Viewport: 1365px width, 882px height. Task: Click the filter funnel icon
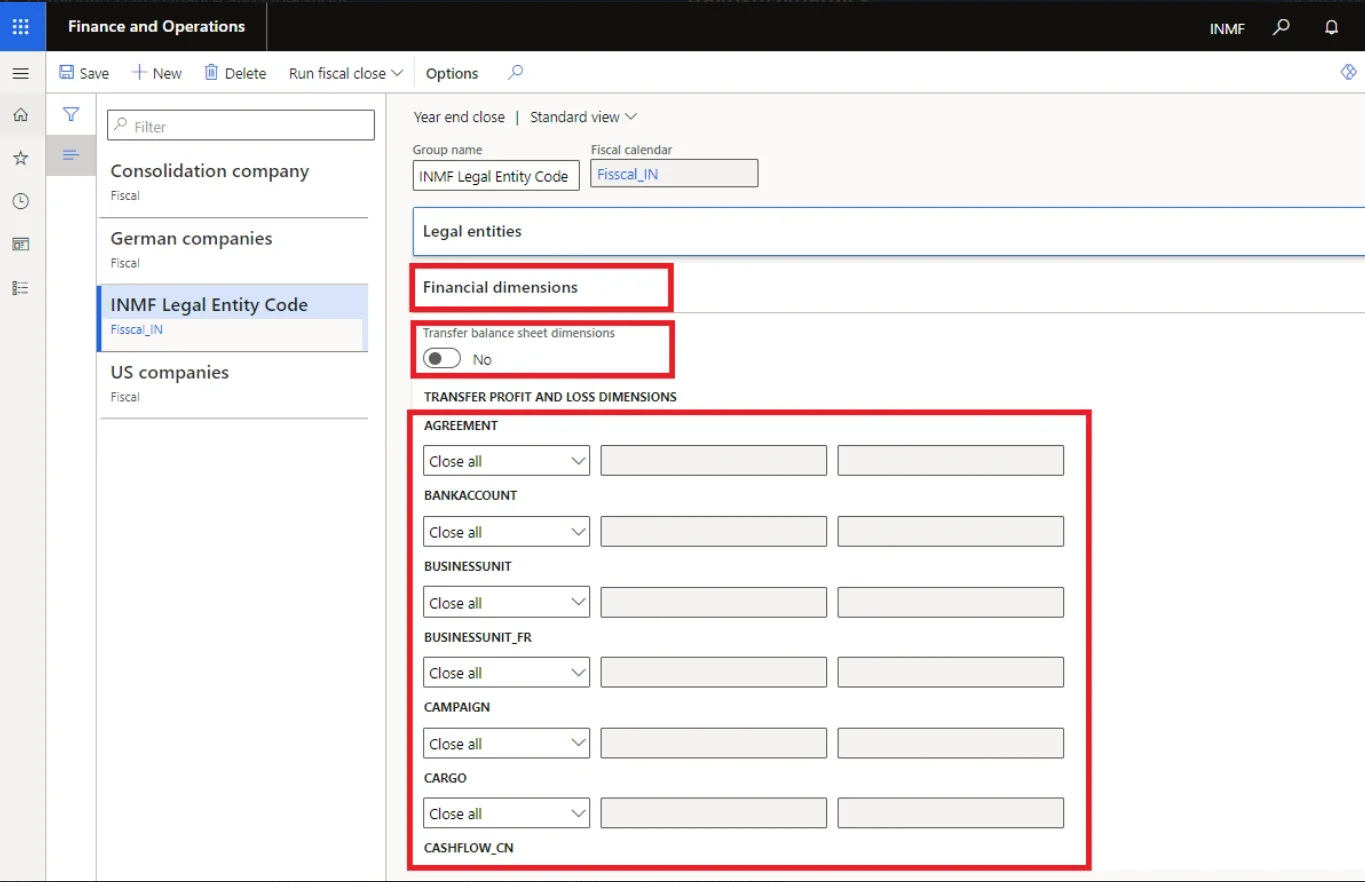[x=71, y=114]
